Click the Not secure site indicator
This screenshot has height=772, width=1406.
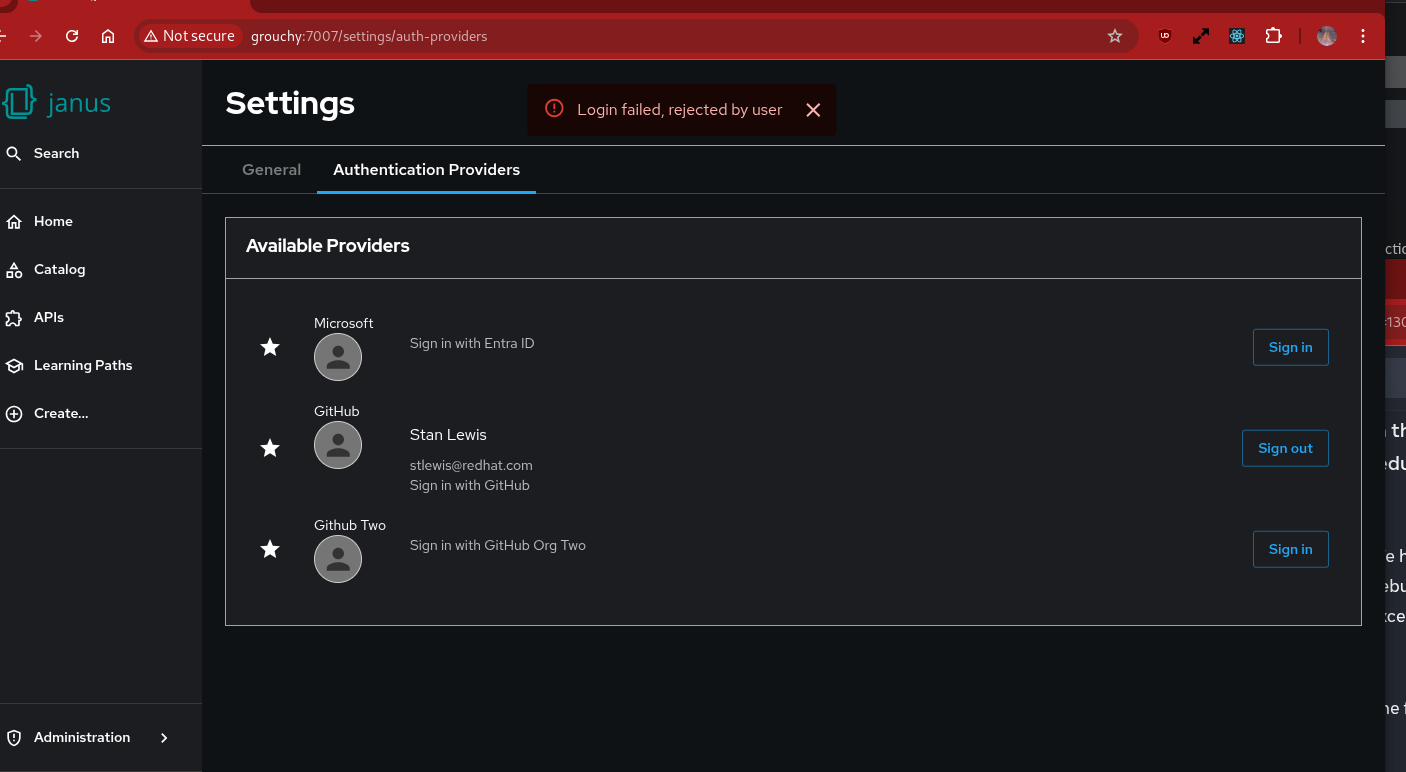(x=189, y=36)
